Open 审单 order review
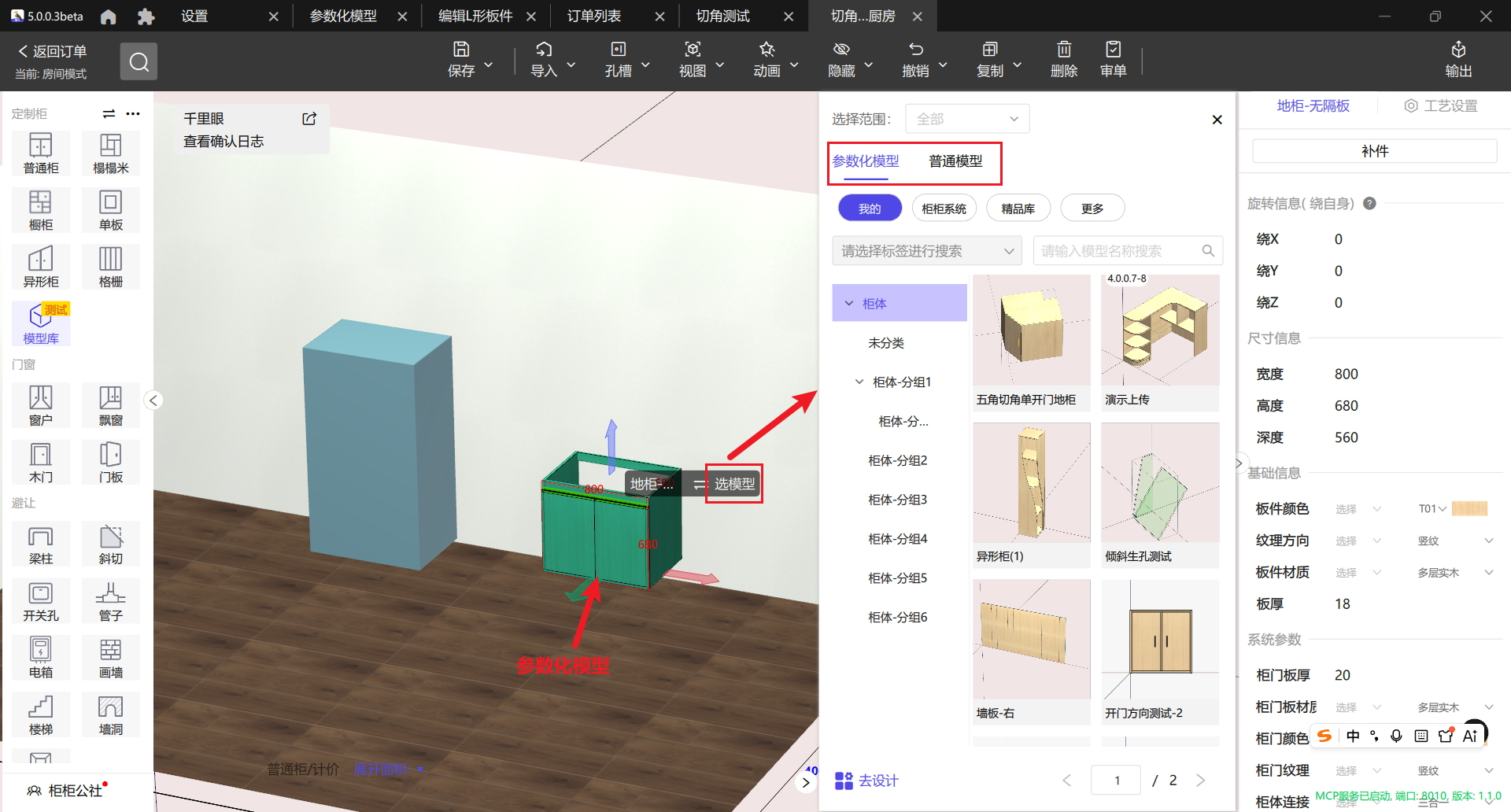This screenshot has height=812, width=1511. point(1113,60)
